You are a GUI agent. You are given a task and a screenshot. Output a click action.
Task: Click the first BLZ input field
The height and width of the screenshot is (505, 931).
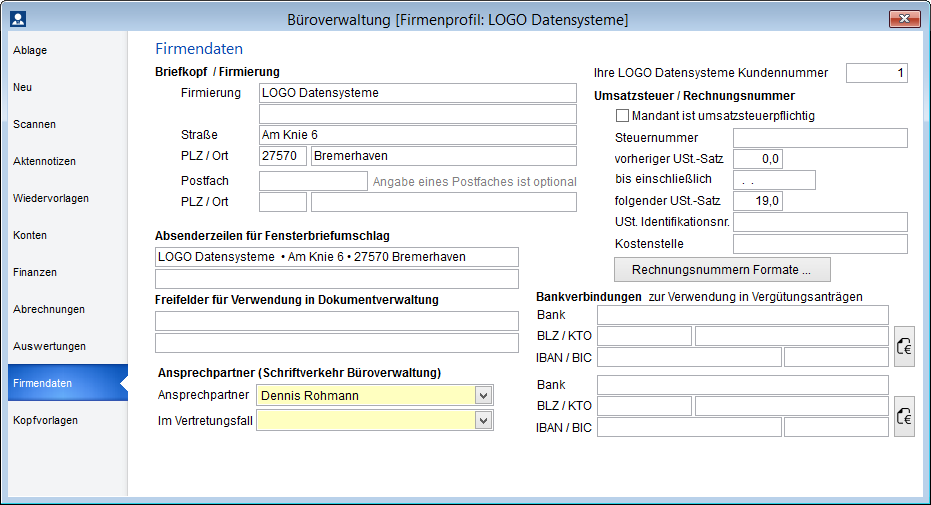(644, 336)
